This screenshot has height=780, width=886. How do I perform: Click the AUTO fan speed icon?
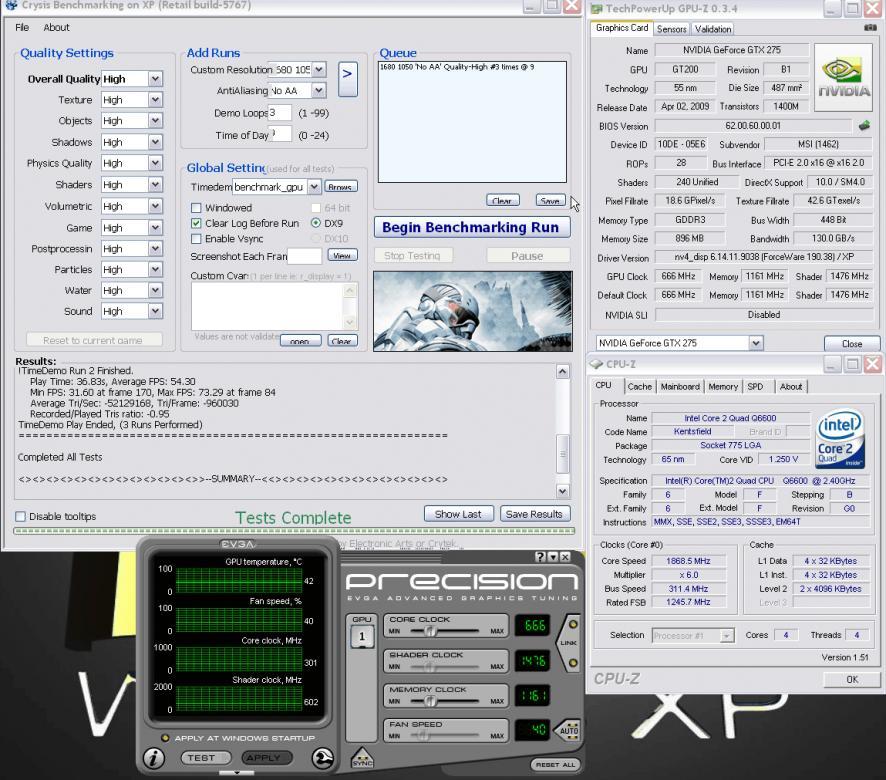[x=568, y=730]
